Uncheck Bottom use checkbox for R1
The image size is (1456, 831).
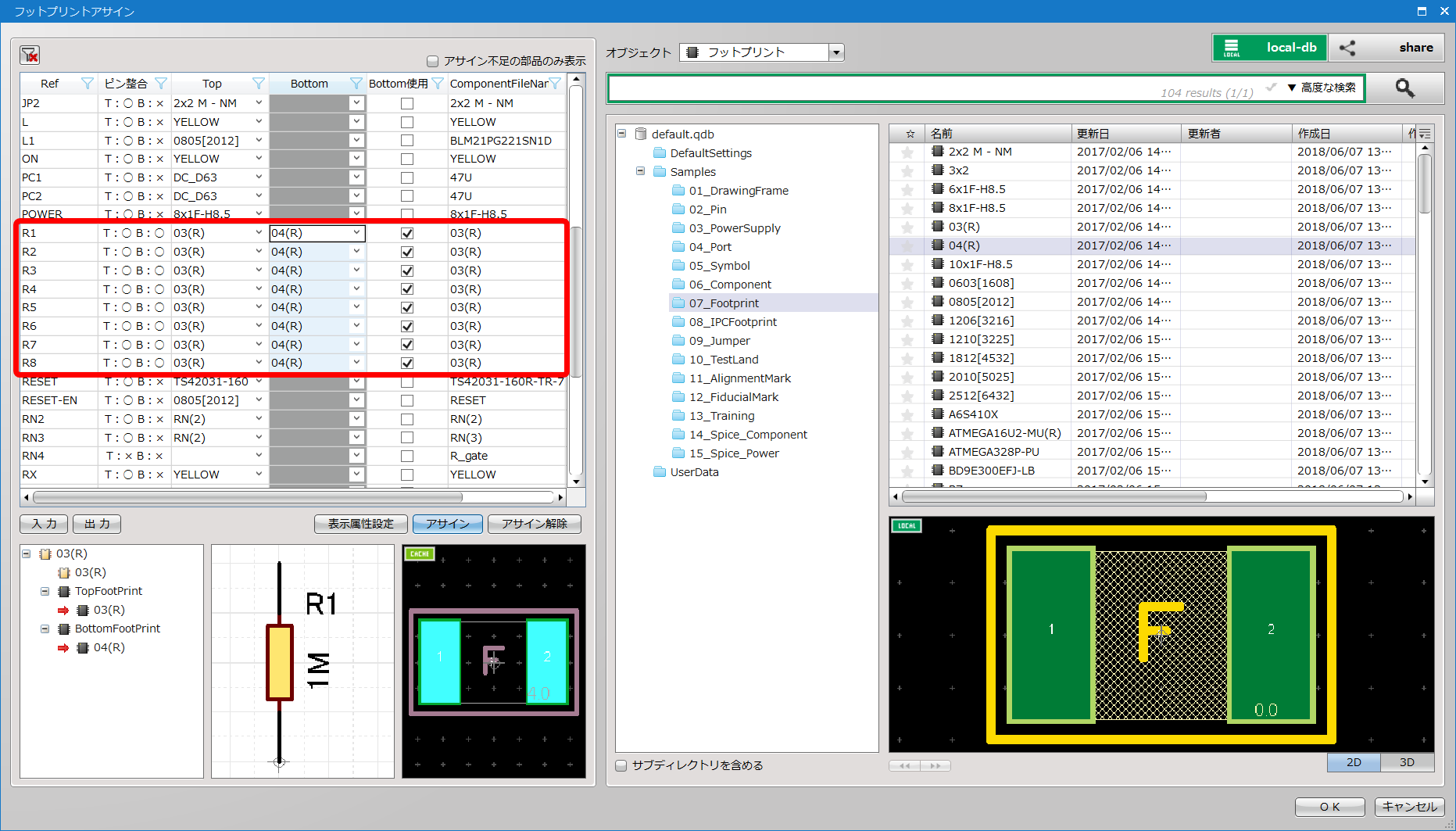point(407,233)
